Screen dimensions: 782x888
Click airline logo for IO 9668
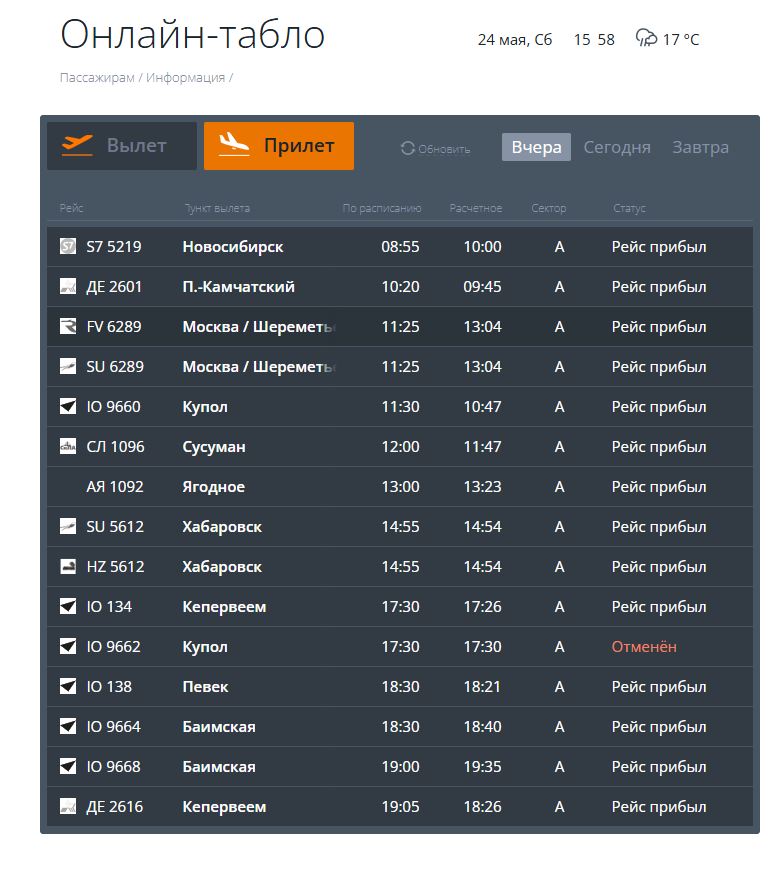pos(68,766)
